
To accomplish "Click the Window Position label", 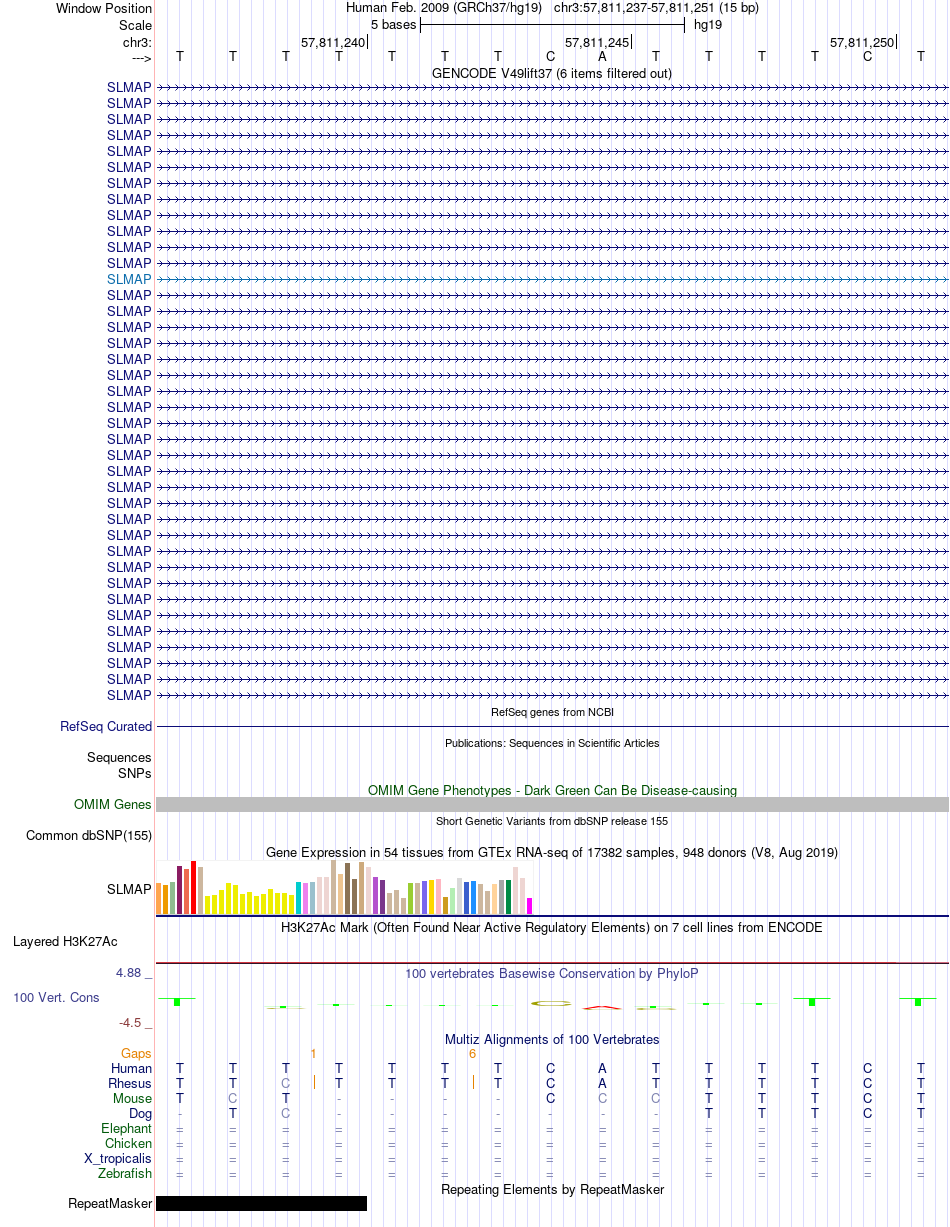I will point(104,8).
